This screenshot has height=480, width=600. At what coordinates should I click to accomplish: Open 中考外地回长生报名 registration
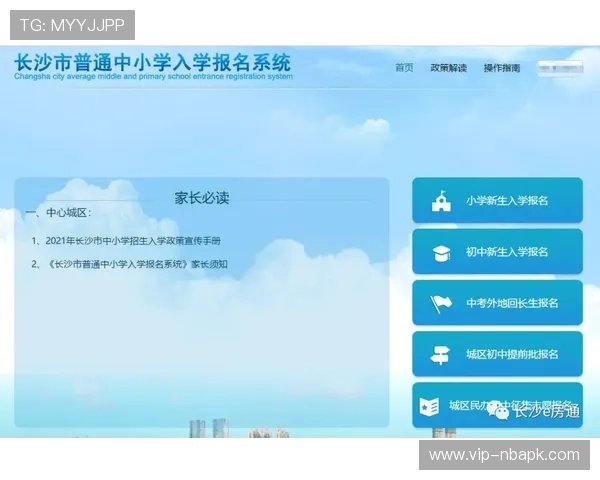point(497,303)
